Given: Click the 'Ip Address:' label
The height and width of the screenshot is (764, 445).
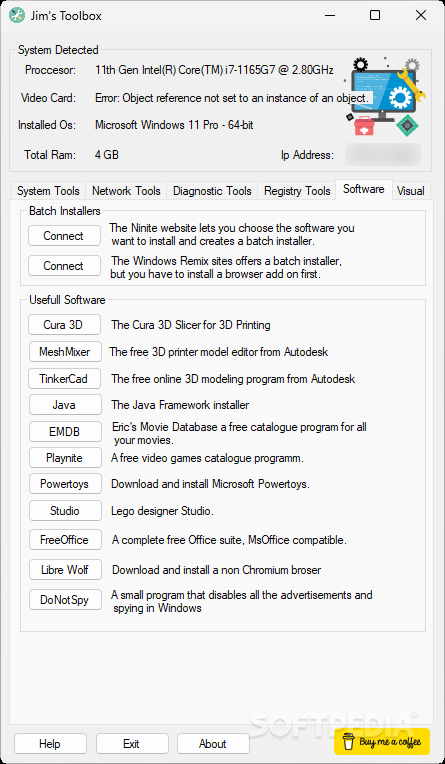Looking at the screenshot, I should (308, 155).
